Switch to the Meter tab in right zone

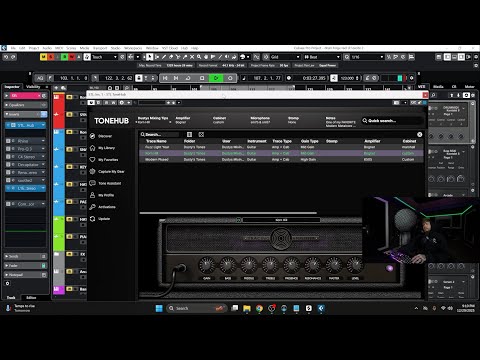click(469, 87)
